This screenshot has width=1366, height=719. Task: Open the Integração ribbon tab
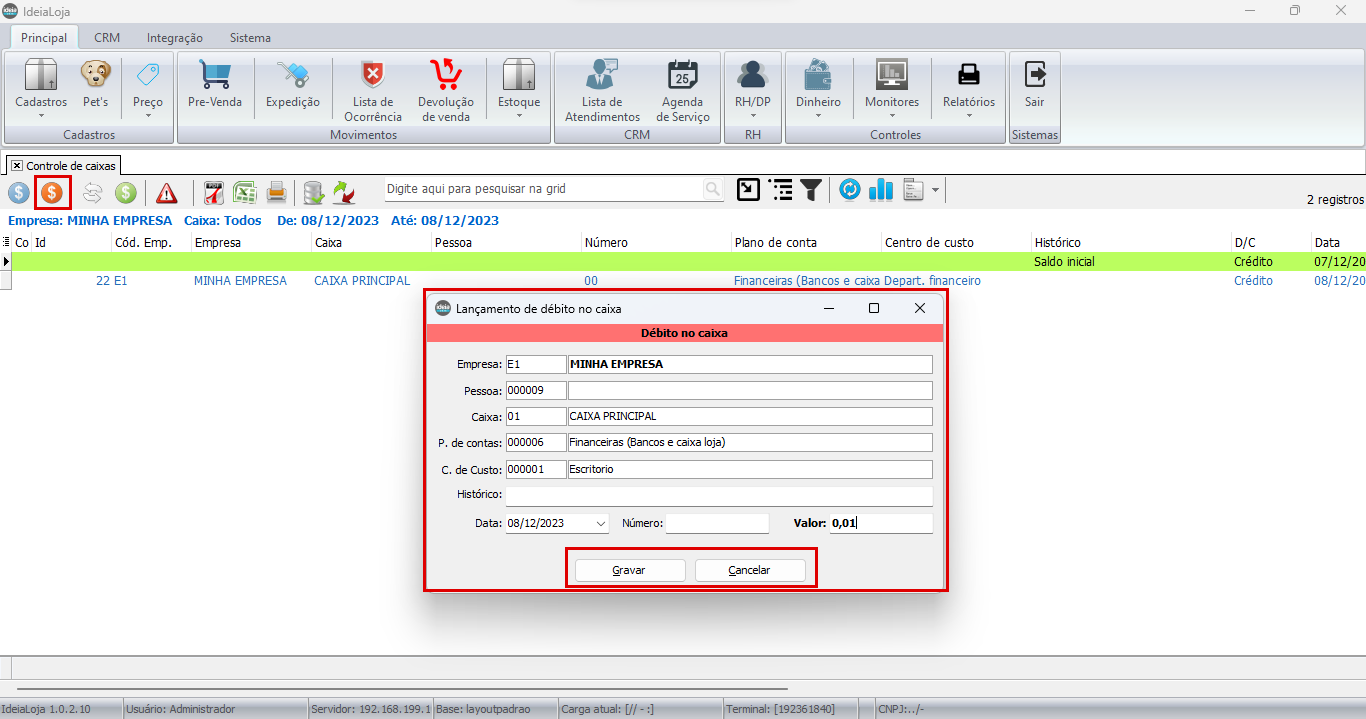pyautogui.click(x=175, y=38)
